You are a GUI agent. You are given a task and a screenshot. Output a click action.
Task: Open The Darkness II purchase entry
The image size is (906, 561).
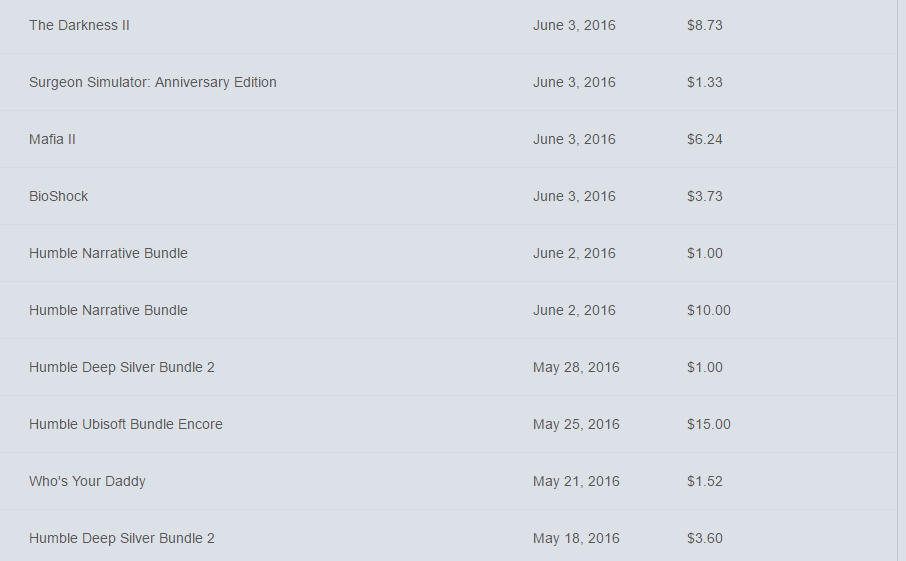[79, 25]
